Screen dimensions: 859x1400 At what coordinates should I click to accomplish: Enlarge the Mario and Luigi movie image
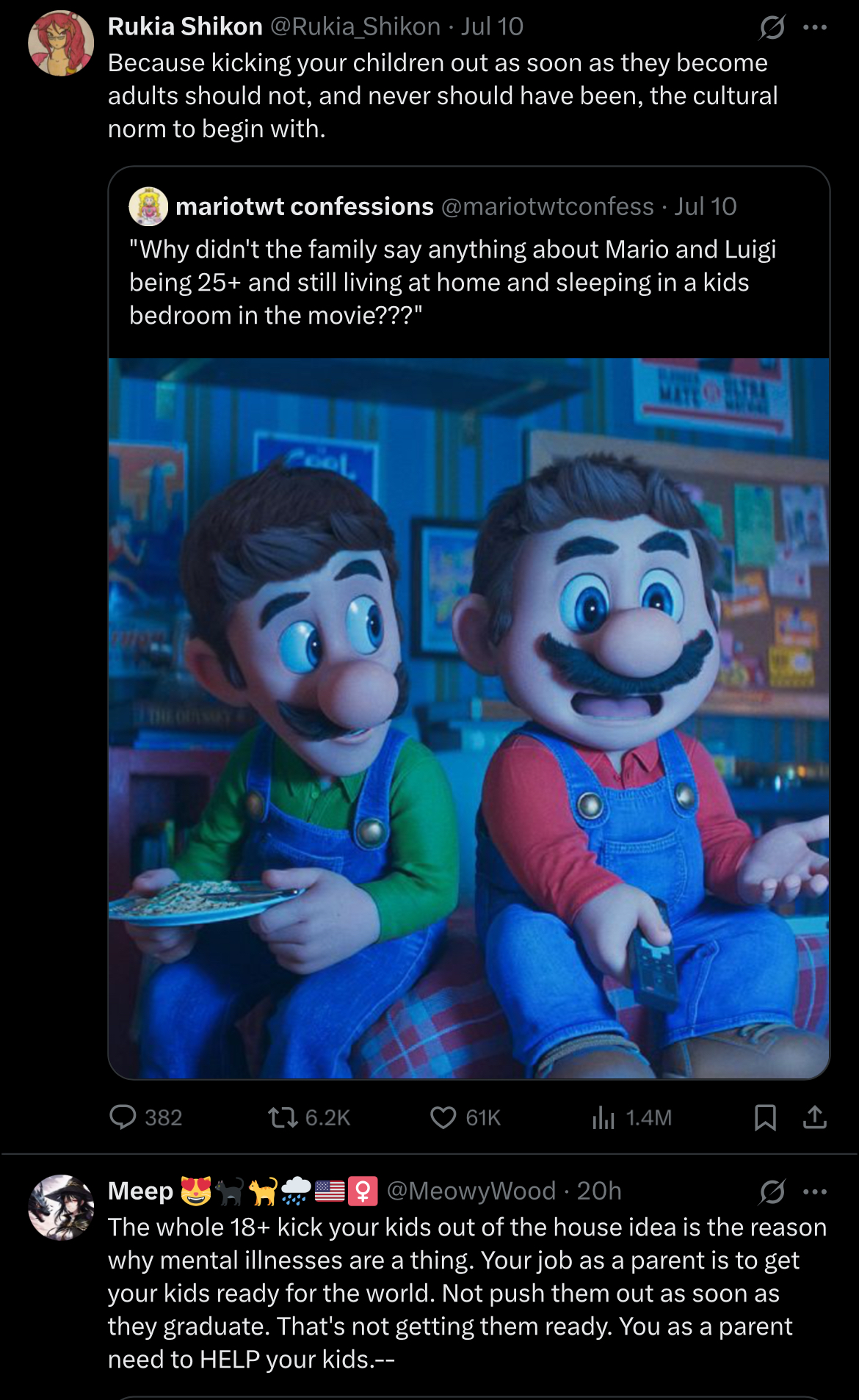(x=469, y=718)
